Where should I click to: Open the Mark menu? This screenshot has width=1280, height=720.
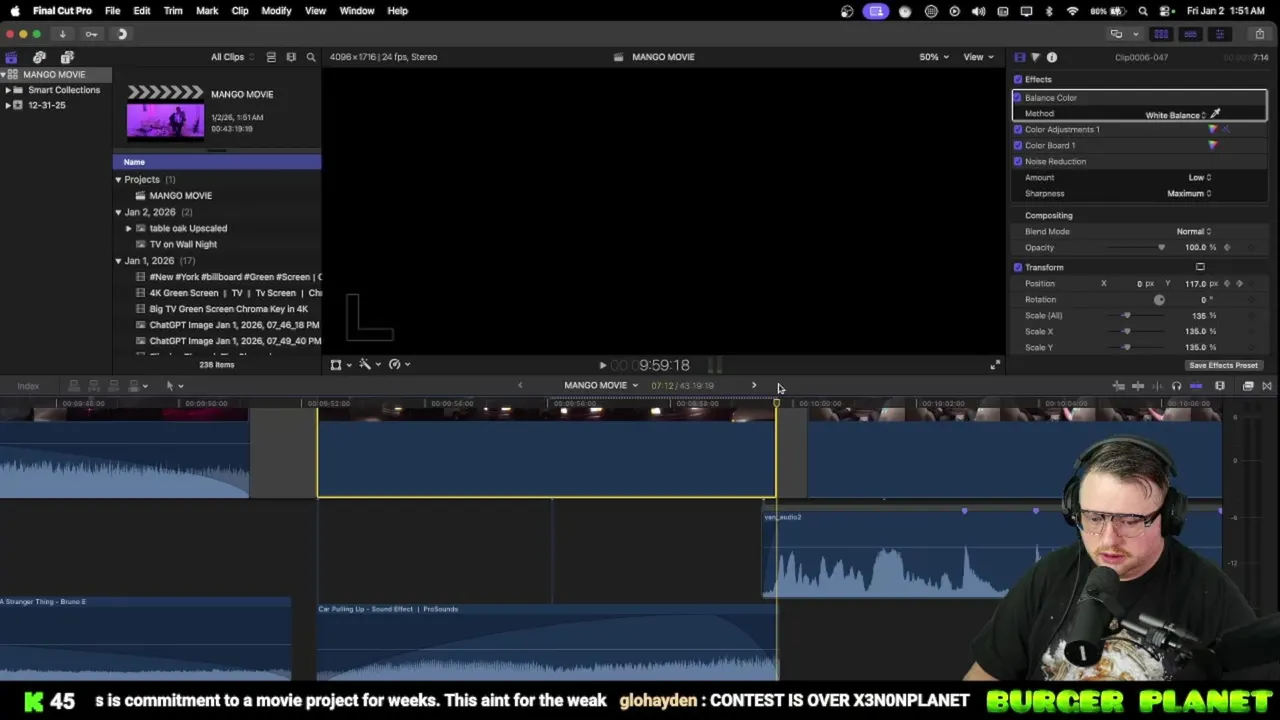(207, 11)
